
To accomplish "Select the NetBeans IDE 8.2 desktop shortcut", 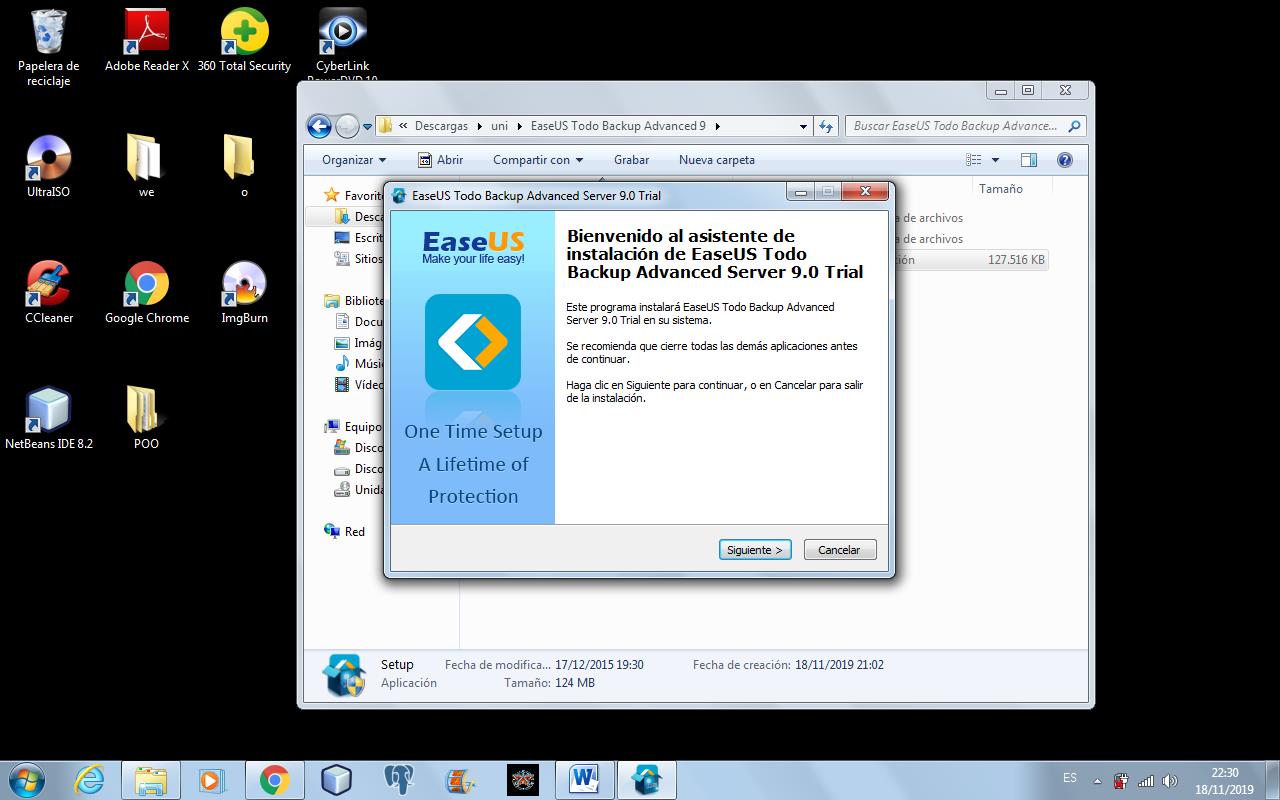I will pos(49,419).
